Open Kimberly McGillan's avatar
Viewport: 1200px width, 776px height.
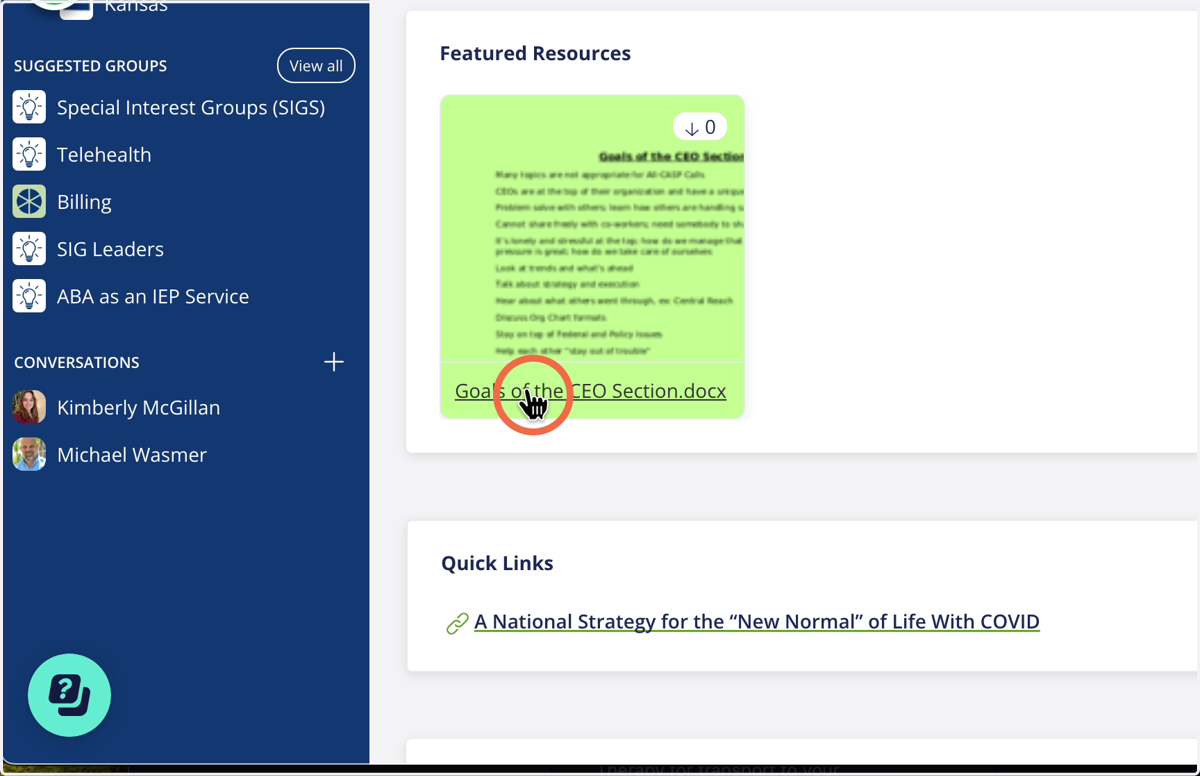[29, 407]
